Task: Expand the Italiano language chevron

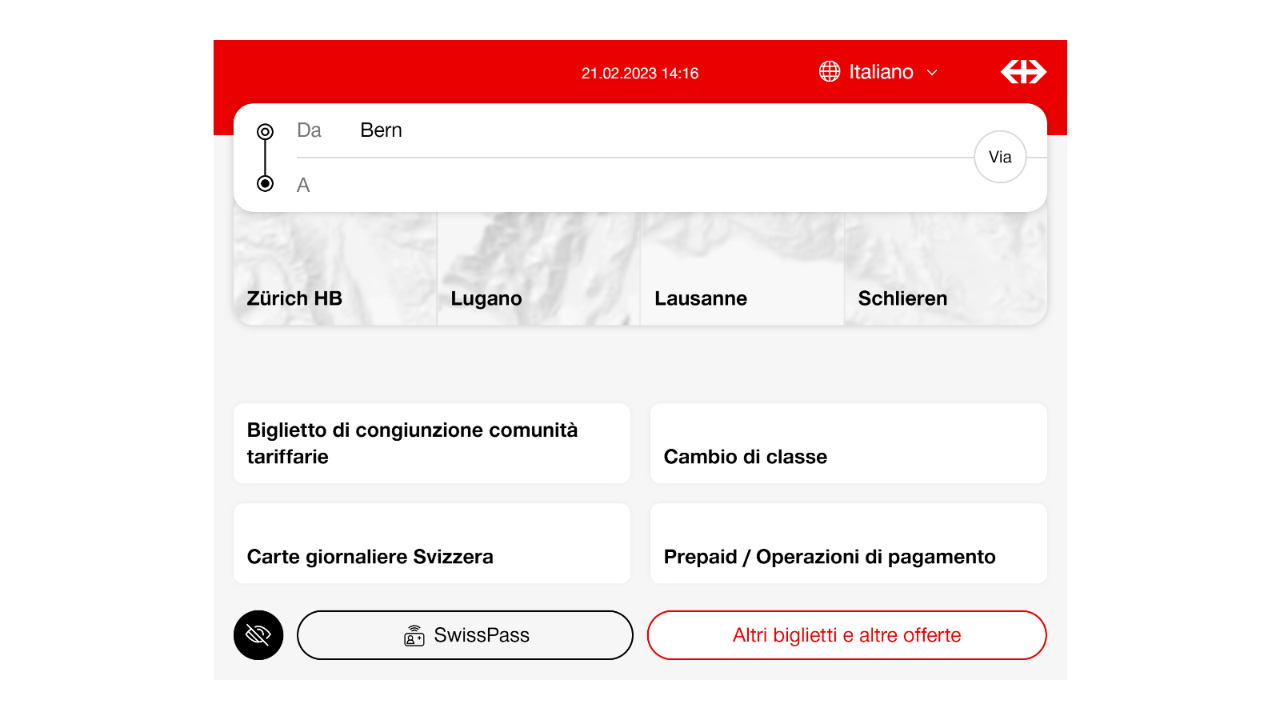Action: pos(932,72)
